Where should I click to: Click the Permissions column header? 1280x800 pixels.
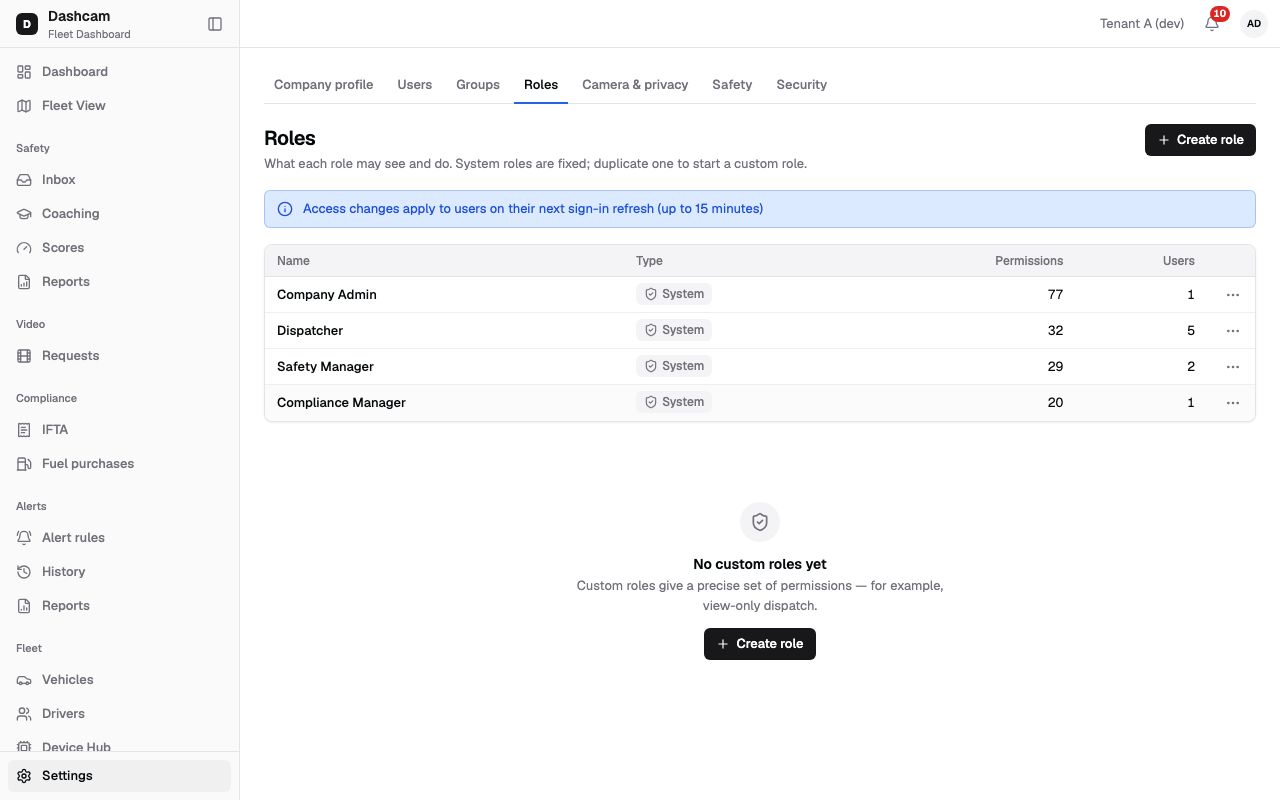click(1029, 261)
